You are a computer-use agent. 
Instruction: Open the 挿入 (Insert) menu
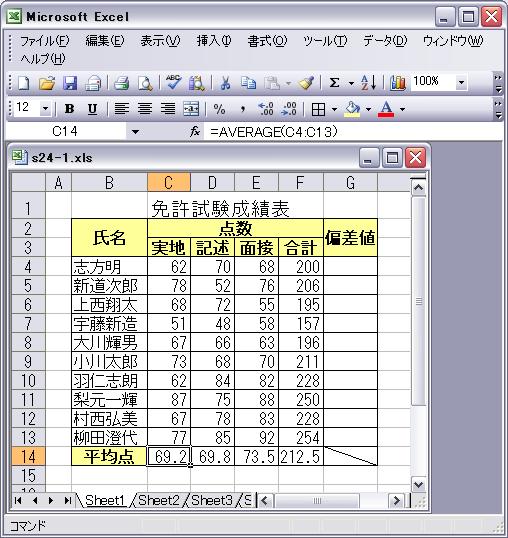(x=214, y=41)
